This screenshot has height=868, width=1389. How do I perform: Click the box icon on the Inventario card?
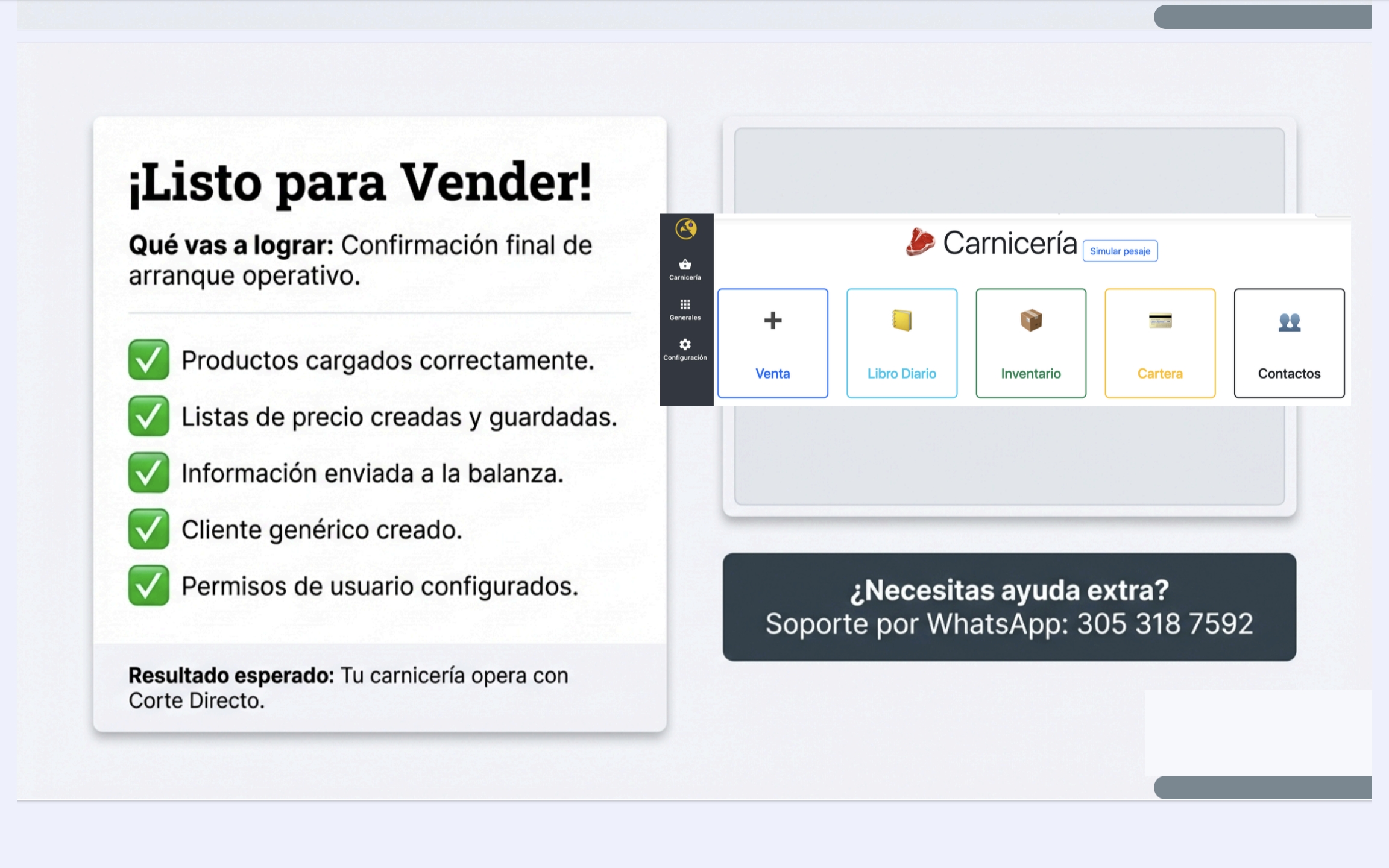(x=1031, y=320)
